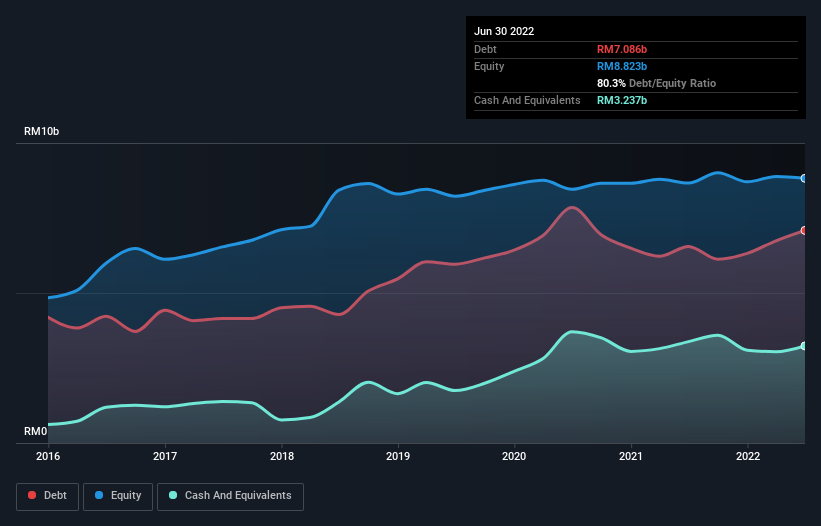The width and height of the screenshot is (821, 526).
Task: Select the 2016 x-axis label
Action: pyautogui.click(x=48, y=456)
